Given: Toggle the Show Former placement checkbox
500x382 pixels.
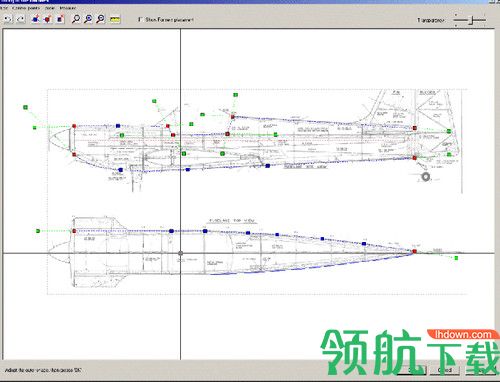Looking at the screenshot, I should coord(141,20).
